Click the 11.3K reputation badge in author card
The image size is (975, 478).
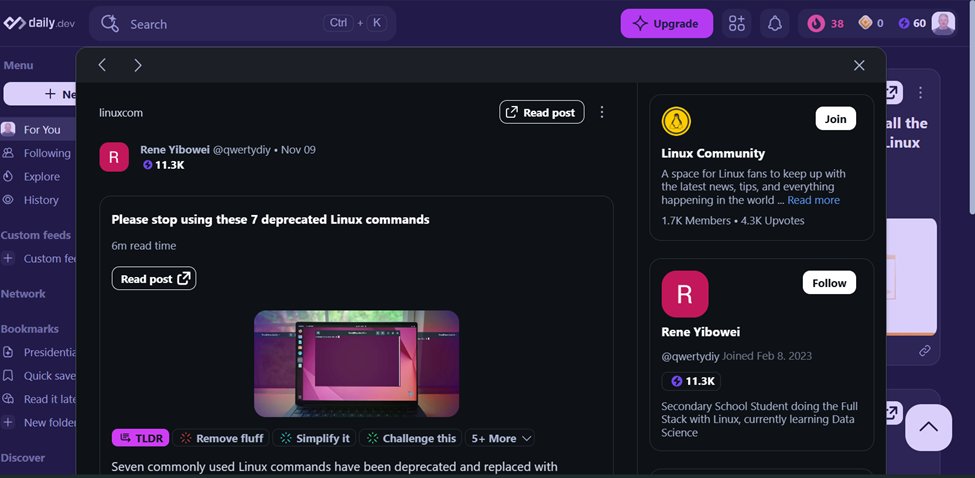click(691, 381)
